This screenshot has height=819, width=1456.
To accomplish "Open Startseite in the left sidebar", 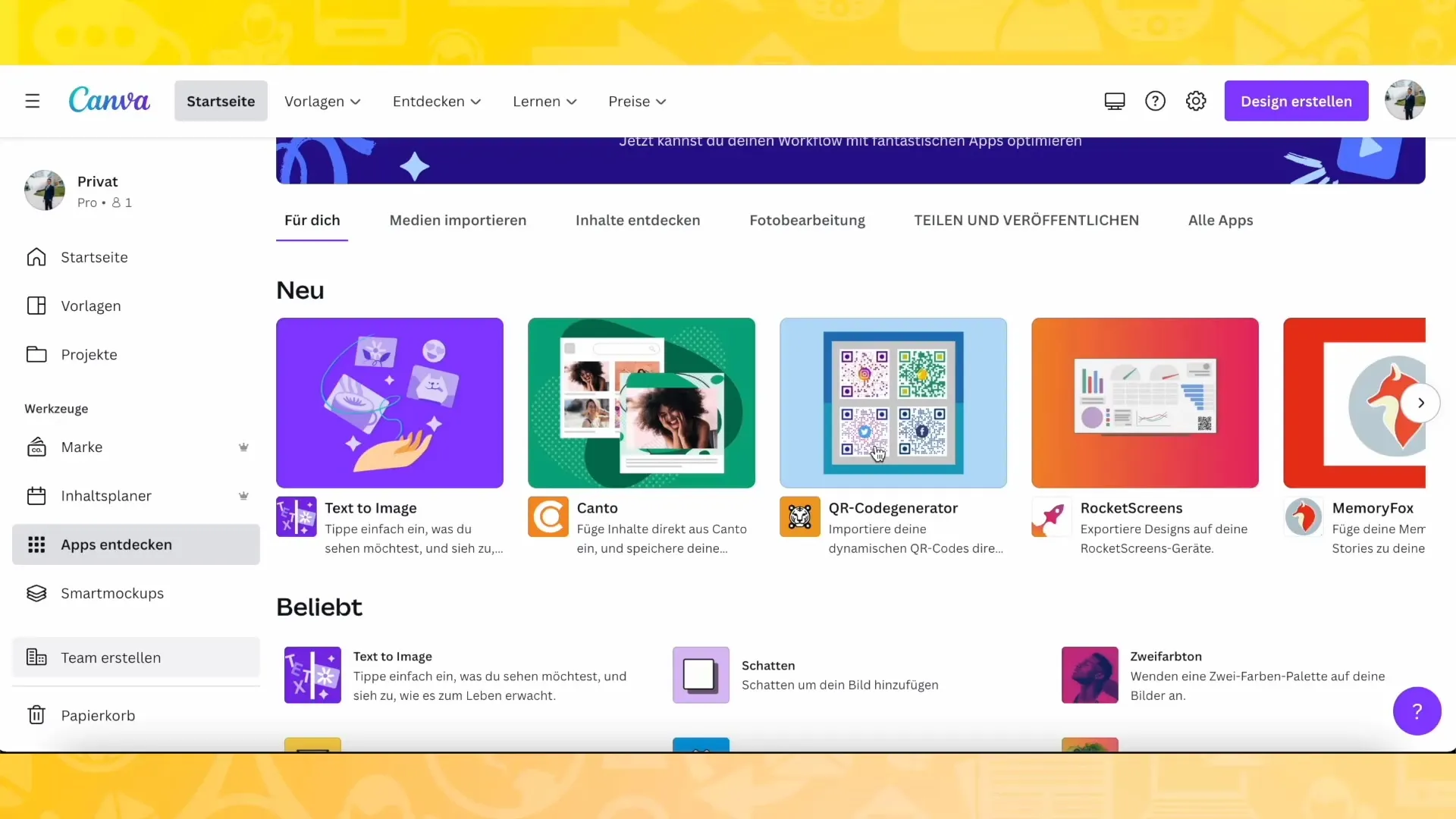I will click(136, 257).
